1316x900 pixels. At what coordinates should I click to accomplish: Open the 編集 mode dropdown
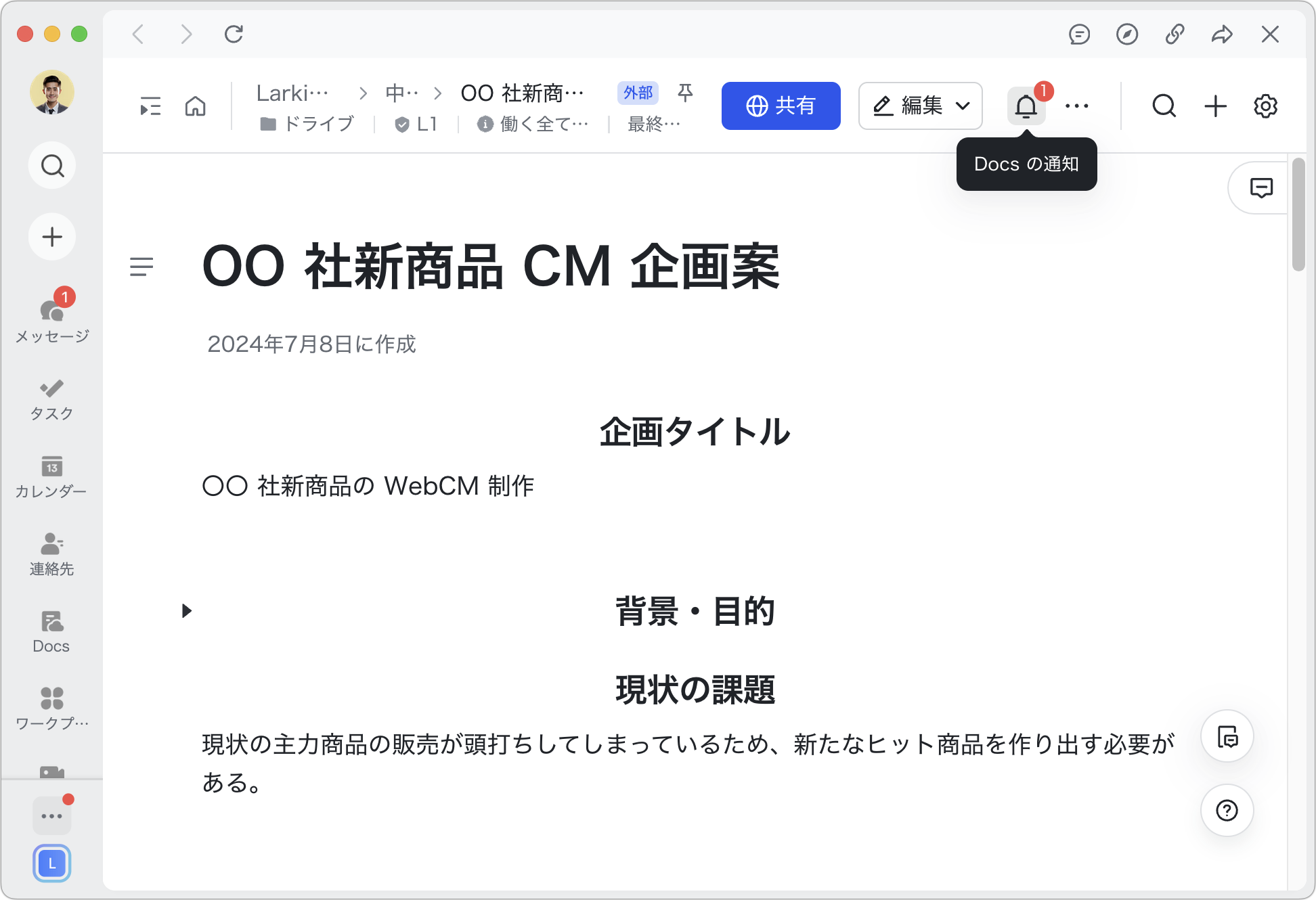click(x=920, y=106)
